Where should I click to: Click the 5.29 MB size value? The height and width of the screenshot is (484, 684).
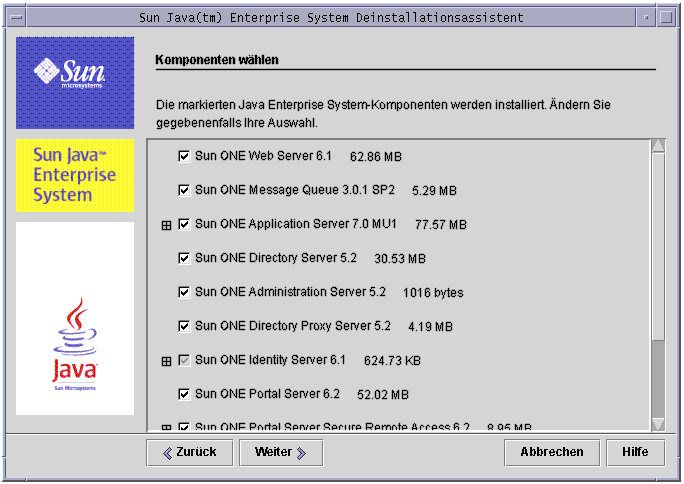(434, 191)
